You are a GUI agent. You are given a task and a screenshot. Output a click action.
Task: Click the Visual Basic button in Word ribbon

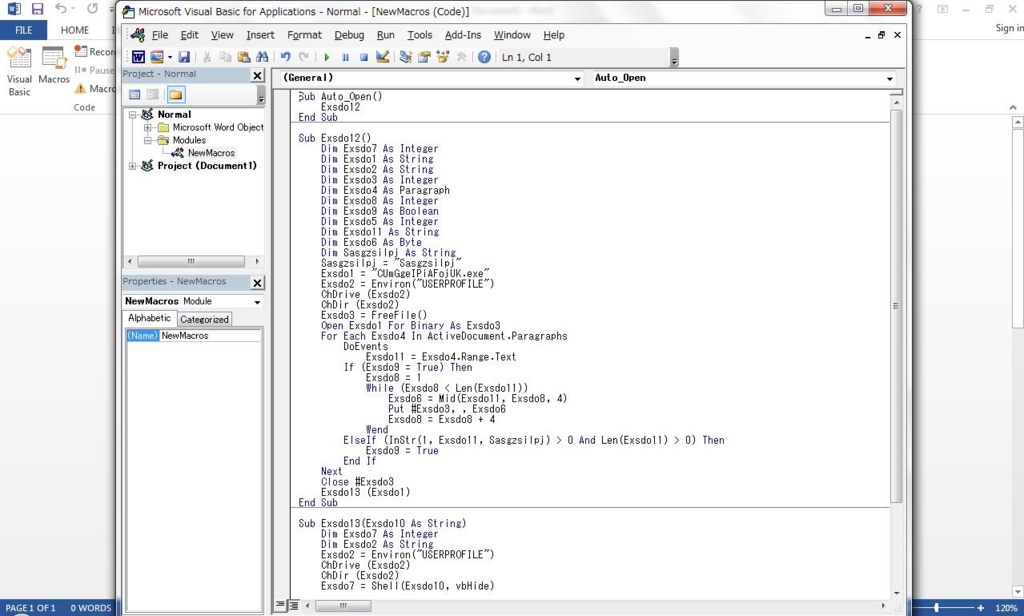click(19, 73)
